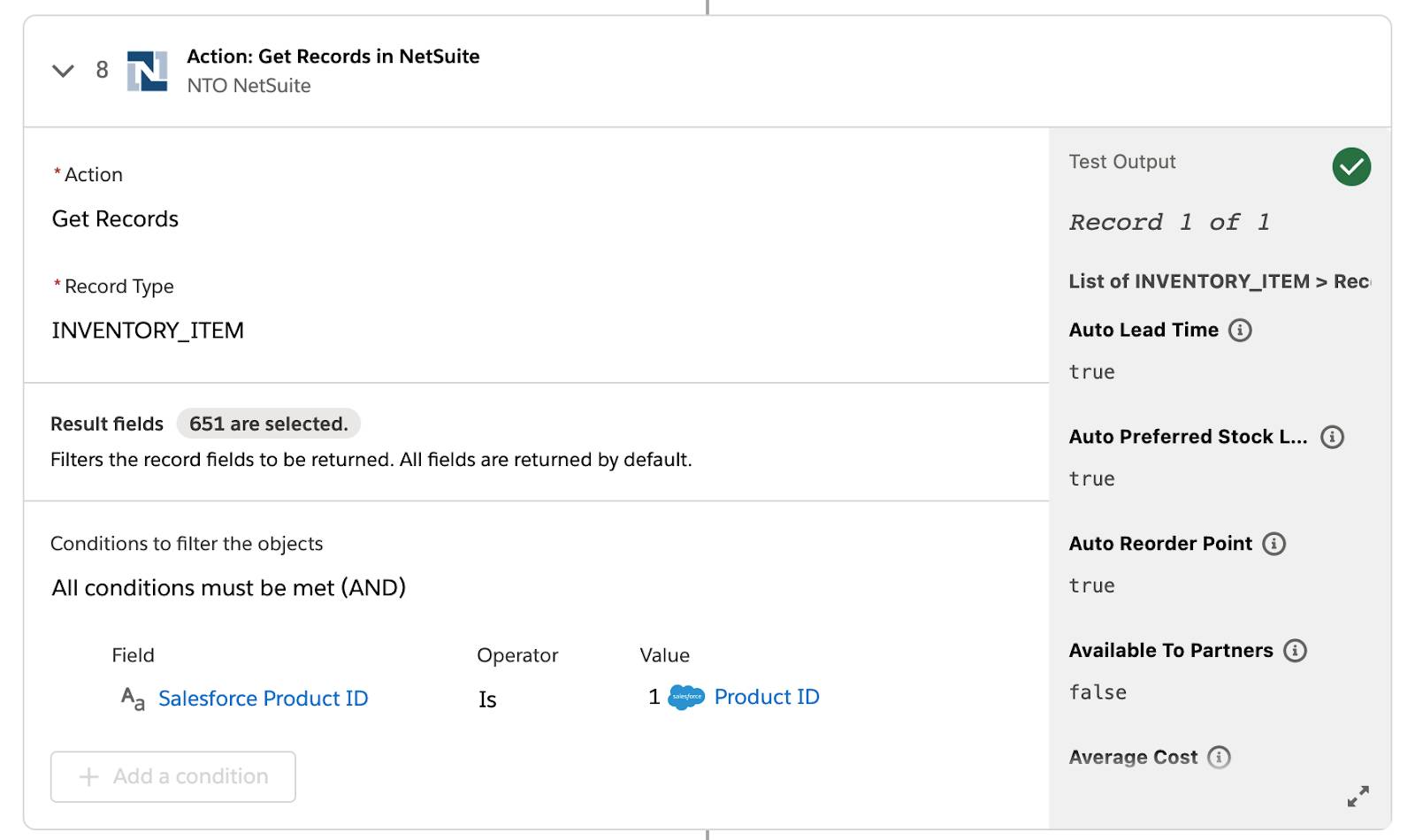
Task: Collapse step 8 with the chevron
Action: tap(63, 70)
